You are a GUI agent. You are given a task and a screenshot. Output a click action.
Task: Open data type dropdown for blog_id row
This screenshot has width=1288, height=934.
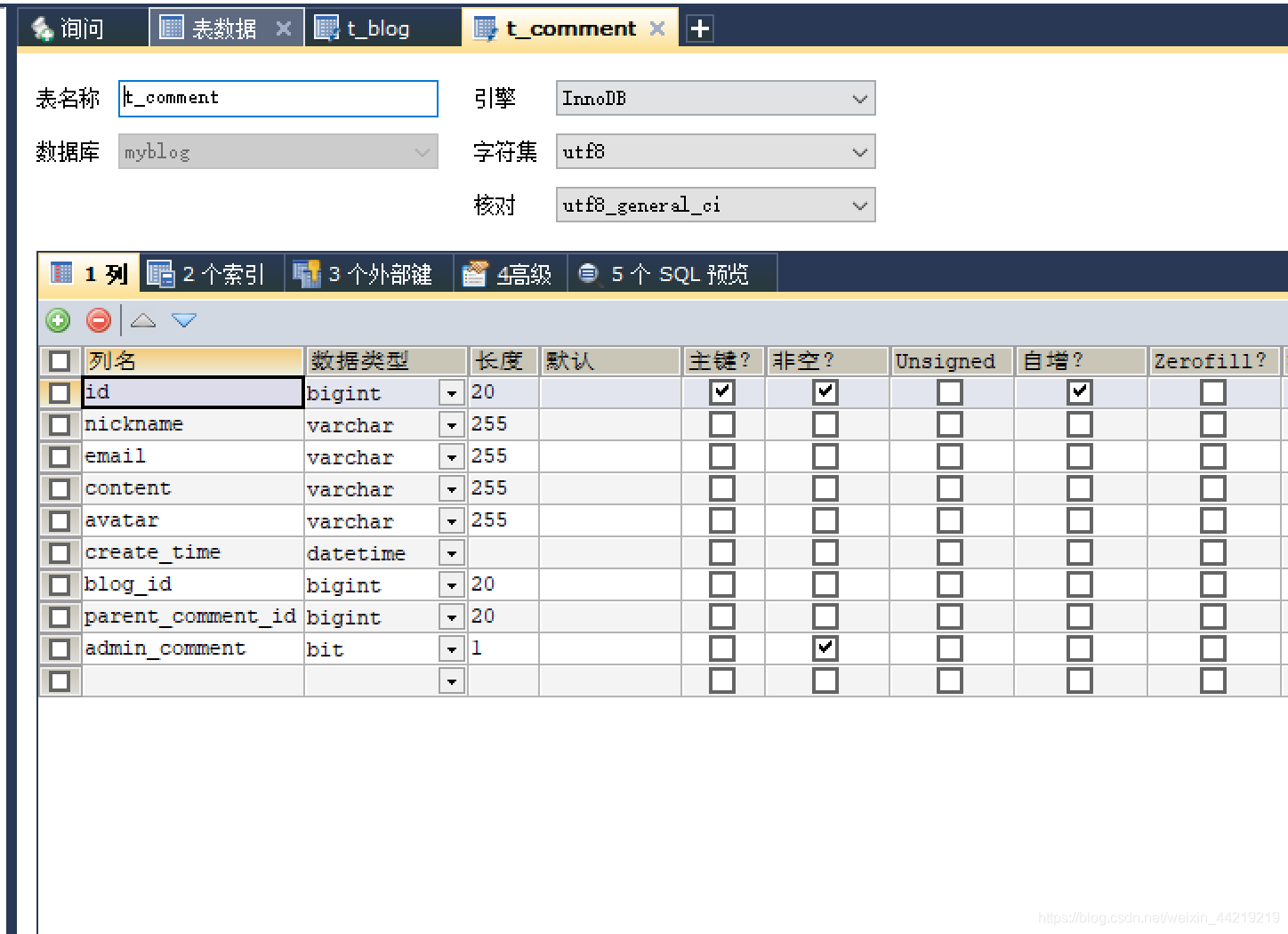pos(452,585)
